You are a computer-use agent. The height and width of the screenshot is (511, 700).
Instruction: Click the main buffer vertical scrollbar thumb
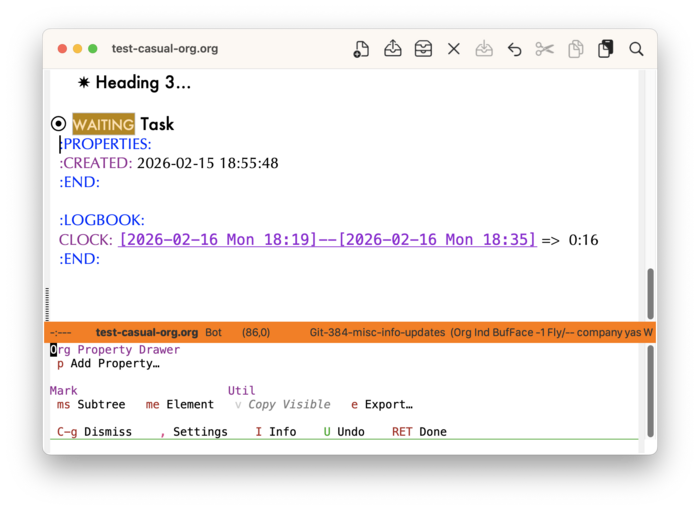[651, 294]
